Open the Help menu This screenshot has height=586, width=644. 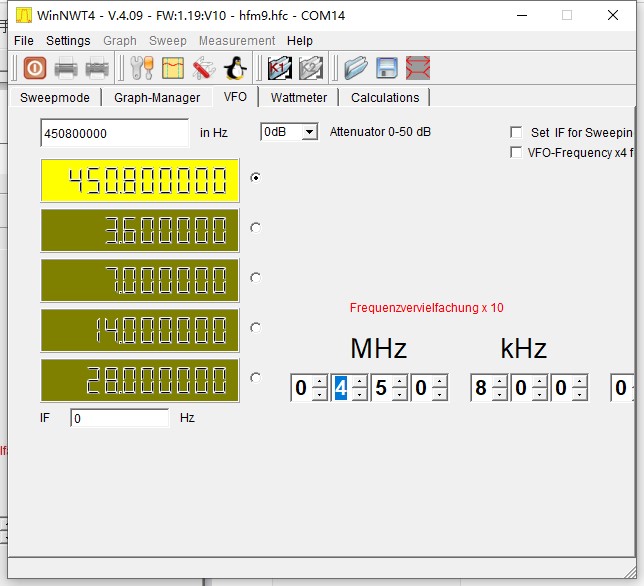coord(300,41)
